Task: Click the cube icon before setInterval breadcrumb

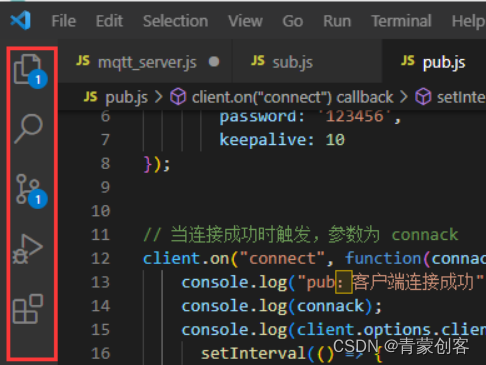Action: (x=423, y=97)
